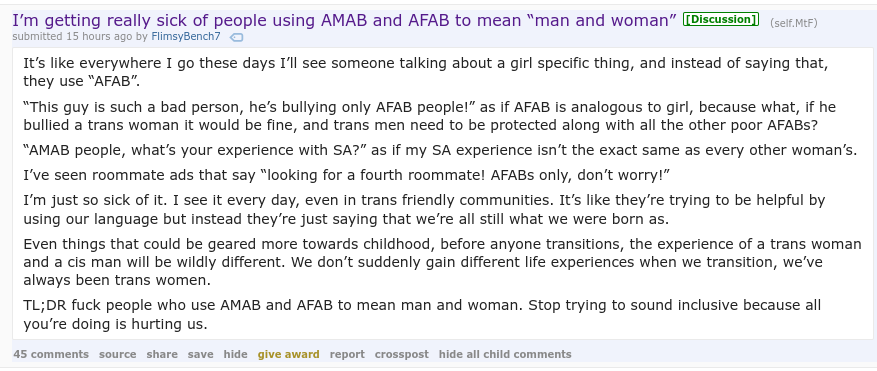Image resolution: width=877 pixels, height=371 pixels.
Task: Hide all child comments
Action: click(x=505, y=354)
